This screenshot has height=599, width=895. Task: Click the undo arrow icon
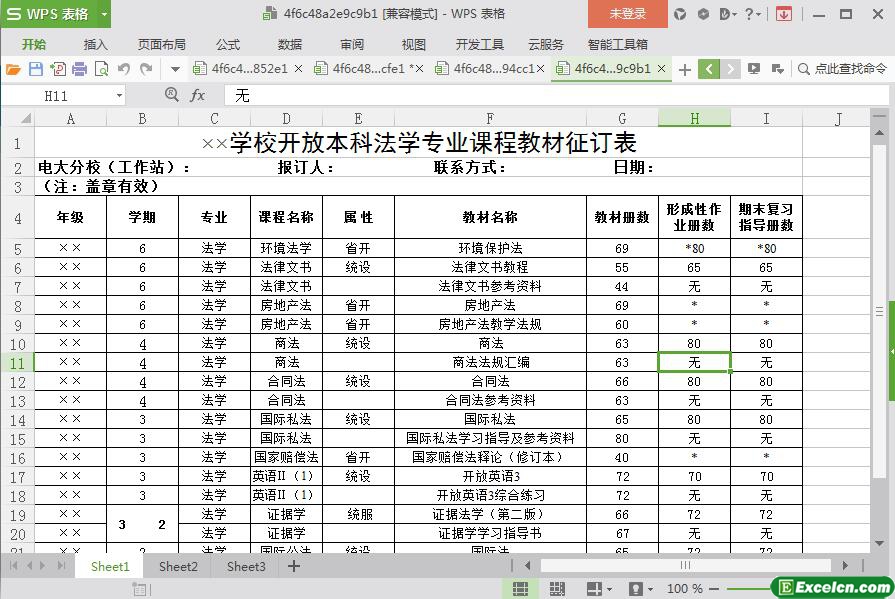(124, 70)
